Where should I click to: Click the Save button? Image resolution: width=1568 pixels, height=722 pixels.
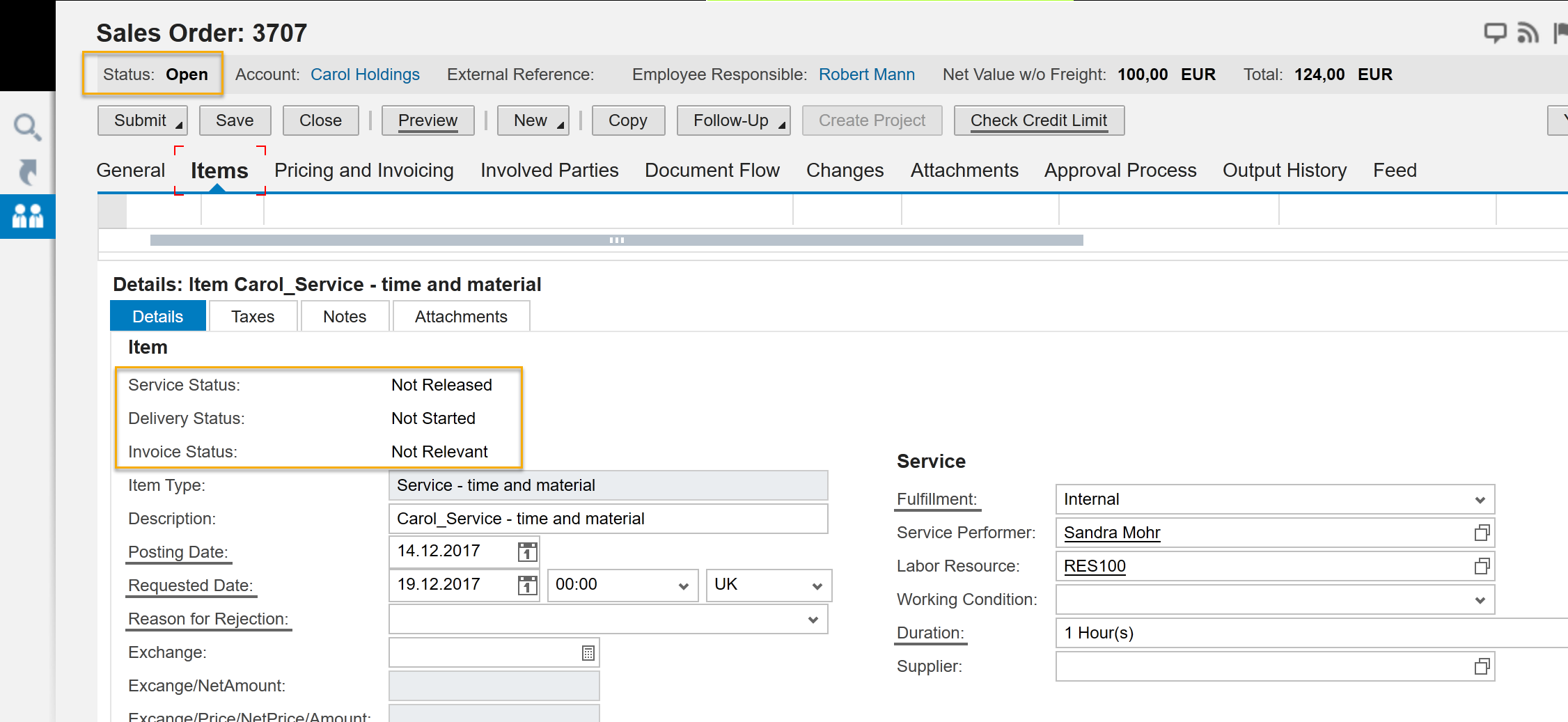[235, 120]
